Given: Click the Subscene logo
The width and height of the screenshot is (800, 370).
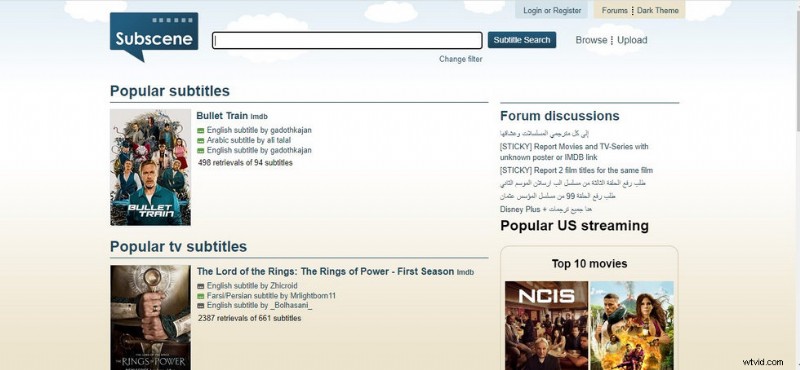Looking at the screenshot, I should pos(154,37).
